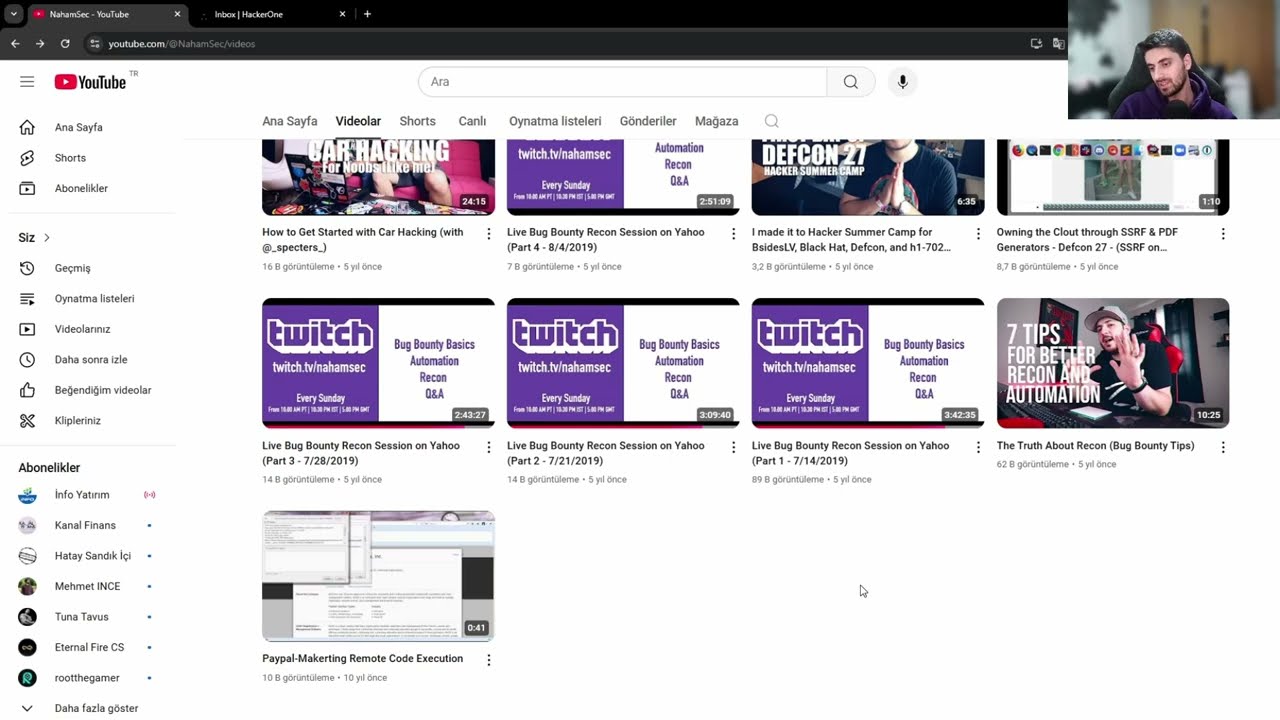
Task: Open the Ana Sayfa sidebar home icon
Action: point(27,127)
